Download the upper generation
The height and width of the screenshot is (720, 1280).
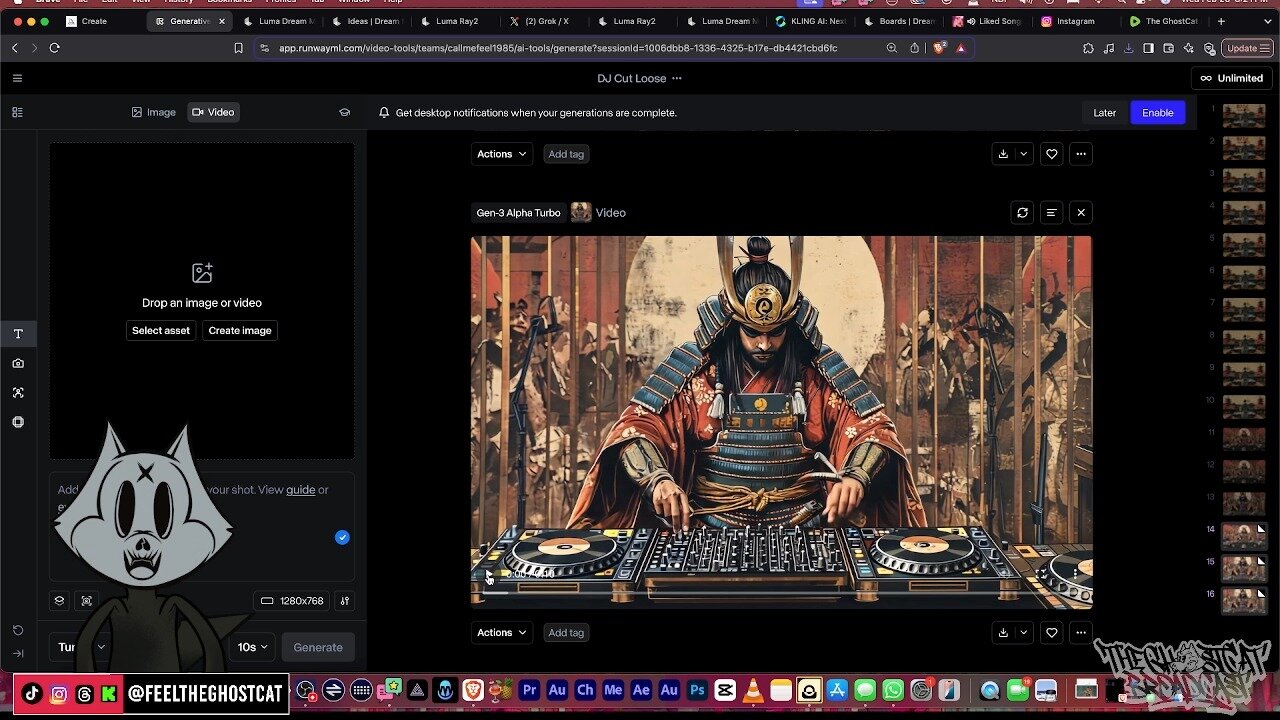coord(1003,154)
